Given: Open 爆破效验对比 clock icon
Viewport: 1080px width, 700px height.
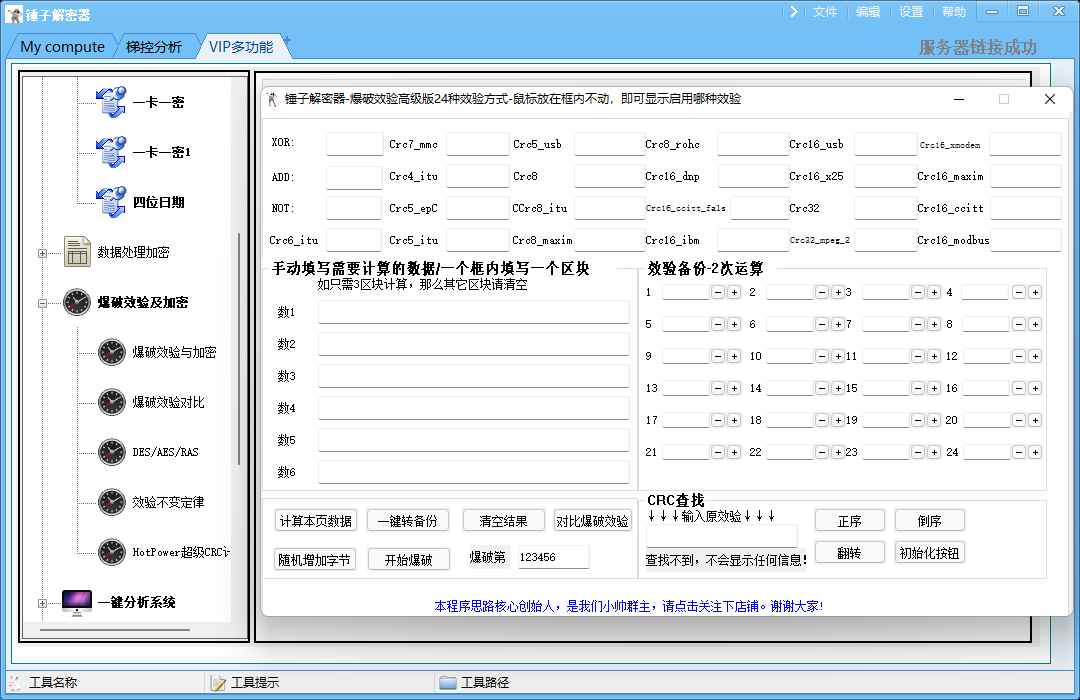Looking at the screenshot, I should [x=112, y=402].
